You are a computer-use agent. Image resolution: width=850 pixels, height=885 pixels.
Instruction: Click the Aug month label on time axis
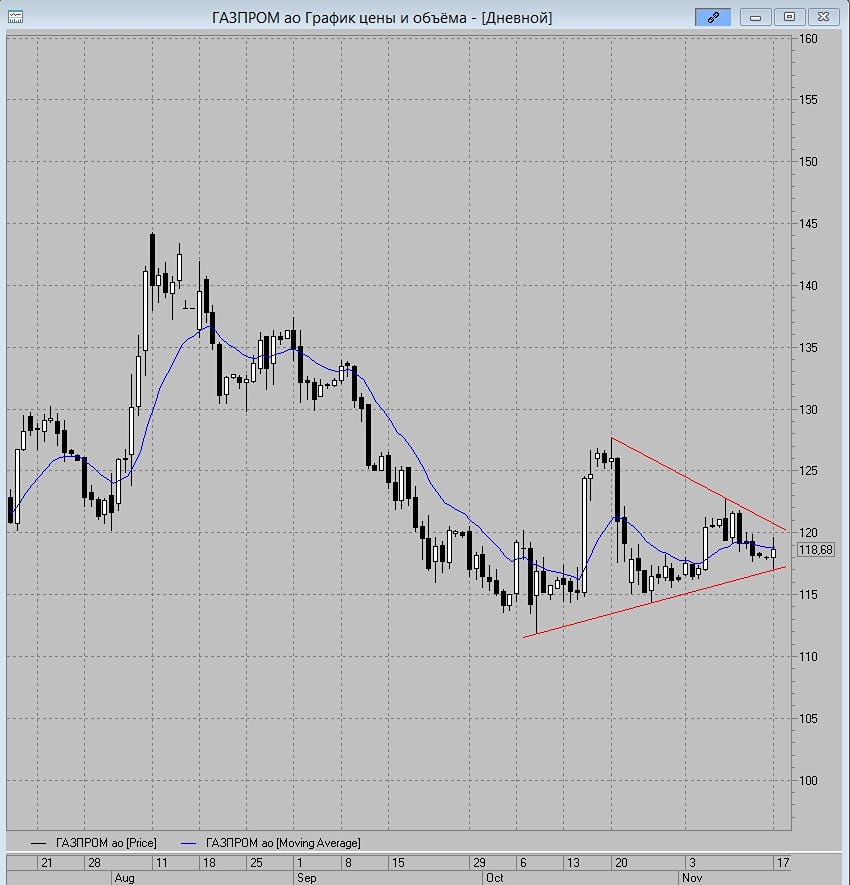point(124,878)
